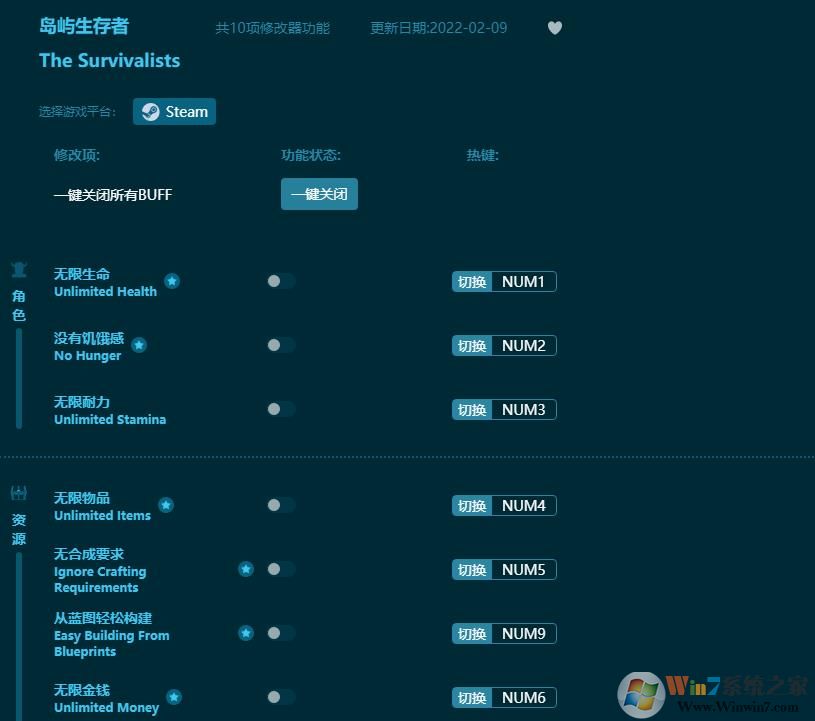Viewport: 815px width, 721px height.
Task: Click star icon beside Easy Building From Blueprints
Action: [246, 633]
